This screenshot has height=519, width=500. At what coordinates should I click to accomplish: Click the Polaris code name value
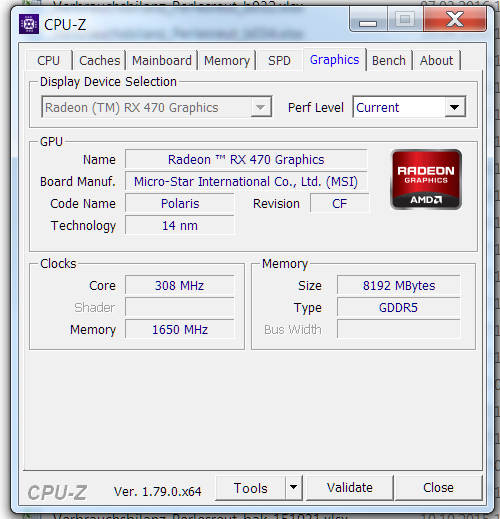coord(180,204)
